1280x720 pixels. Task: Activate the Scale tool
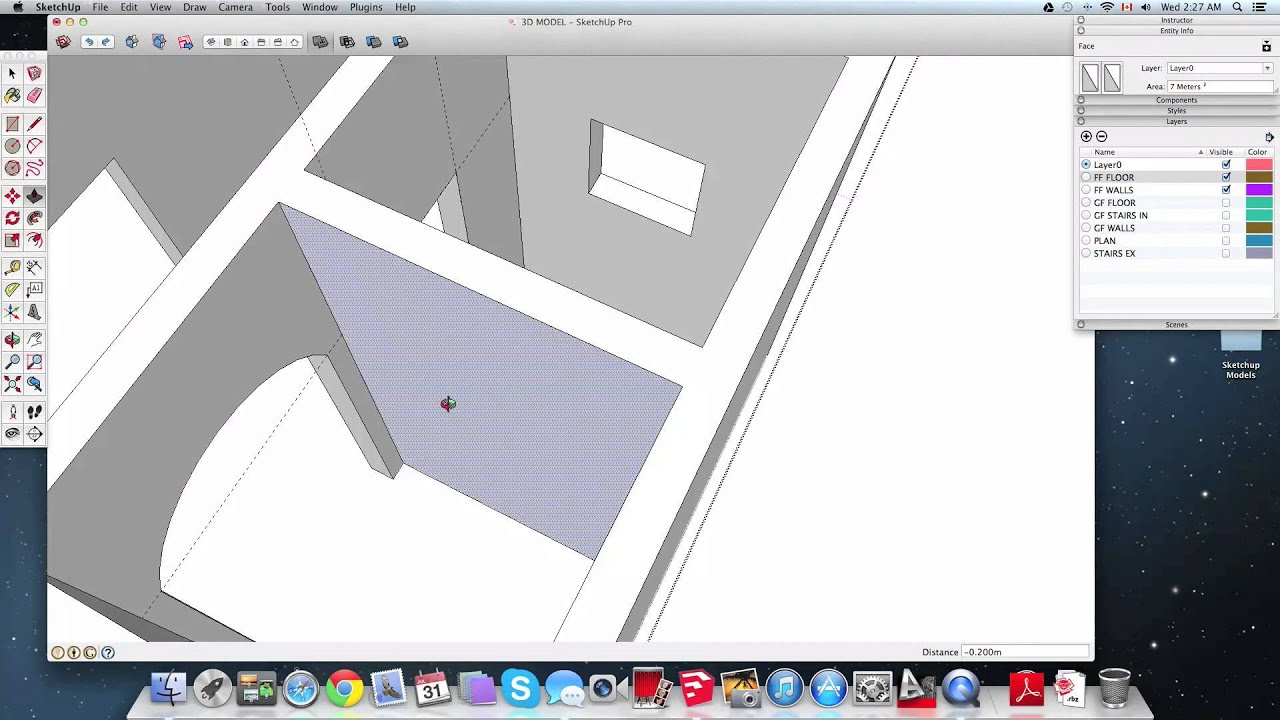tap(12, 240)
